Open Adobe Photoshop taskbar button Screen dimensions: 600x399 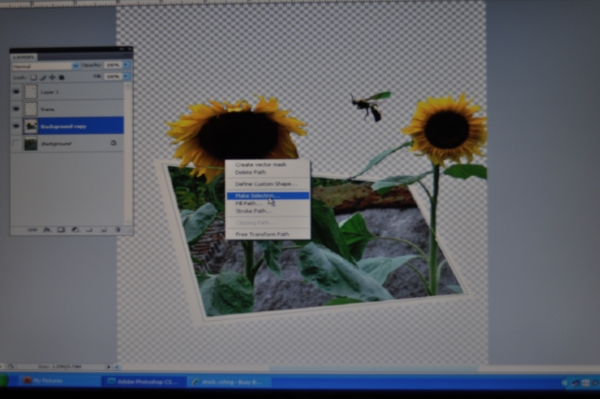pyautogui.click(x=144, y=381)
